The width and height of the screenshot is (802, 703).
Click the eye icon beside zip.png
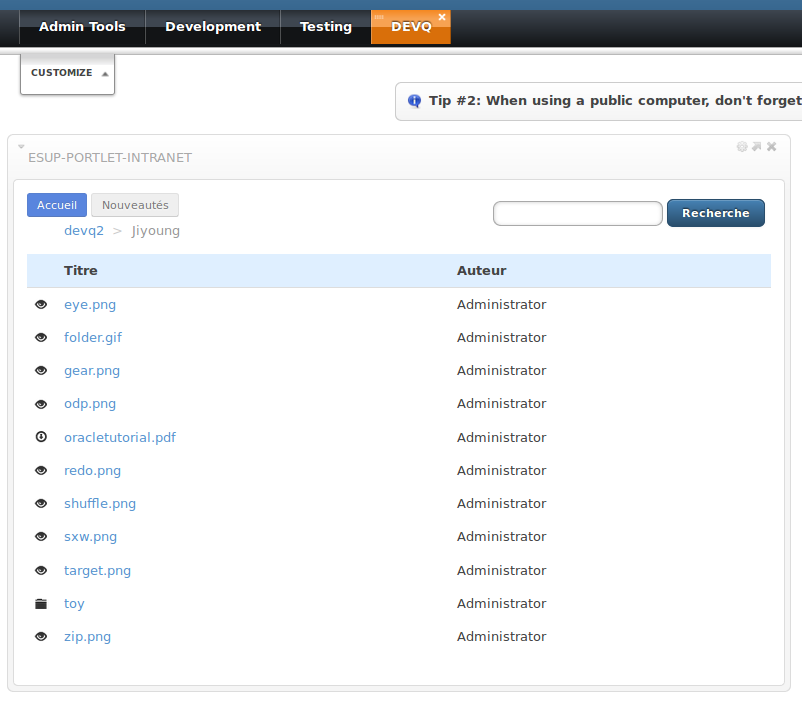click(41, 637)
